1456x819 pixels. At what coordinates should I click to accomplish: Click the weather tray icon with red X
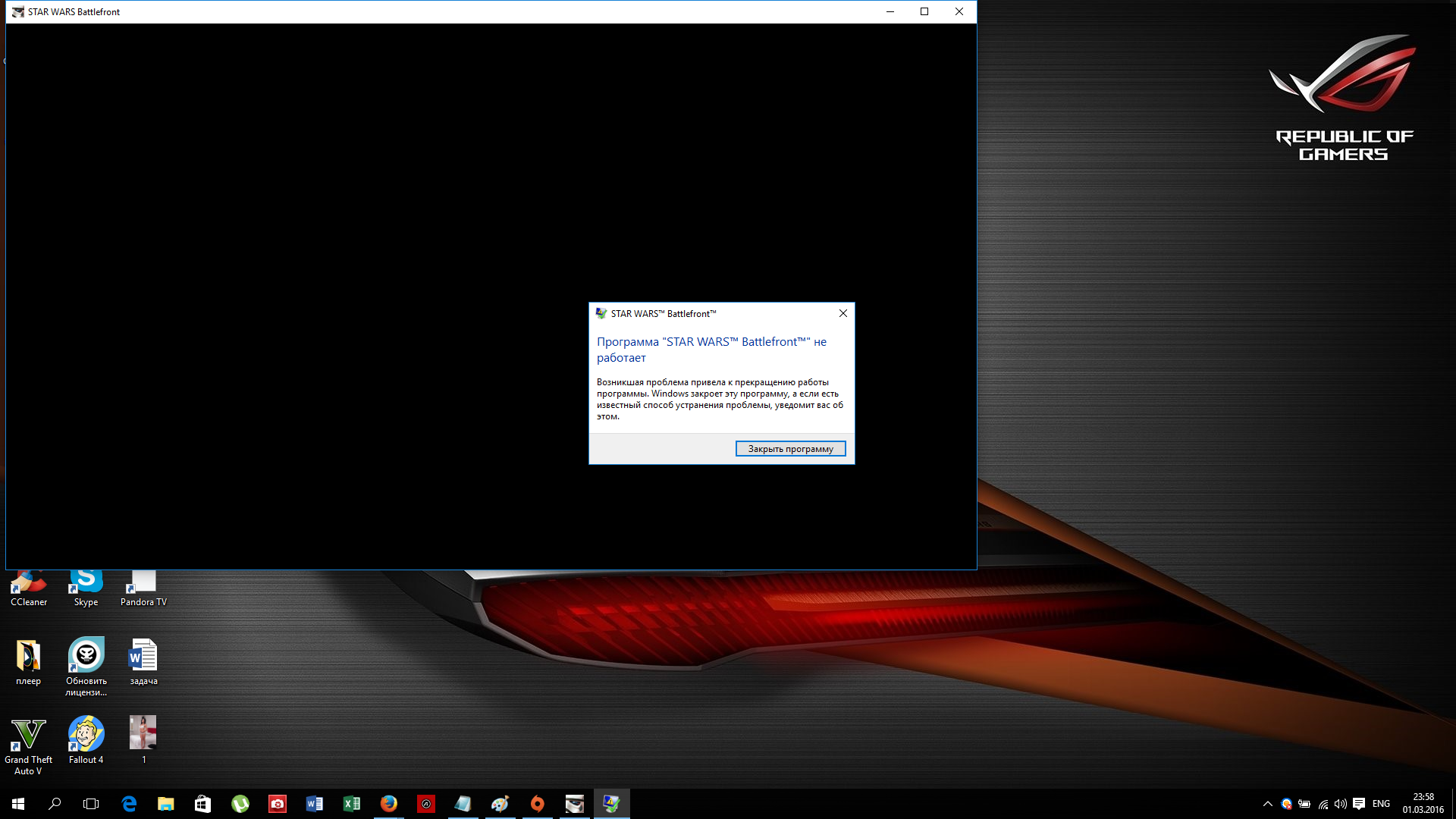click(x=1286, y=804)
